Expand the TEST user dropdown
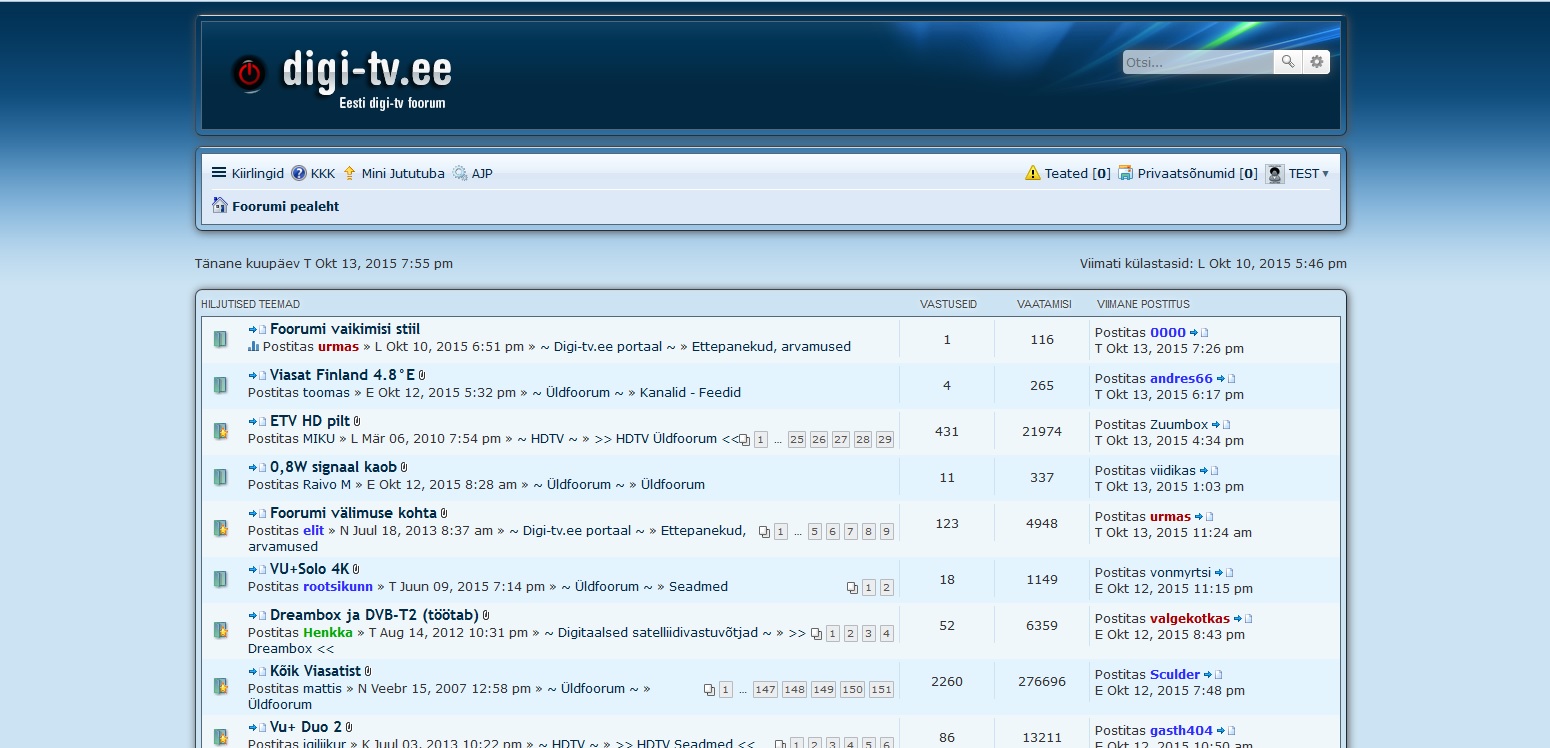This screenshot has height=748, width=1550. click(x=1325, y=174)
